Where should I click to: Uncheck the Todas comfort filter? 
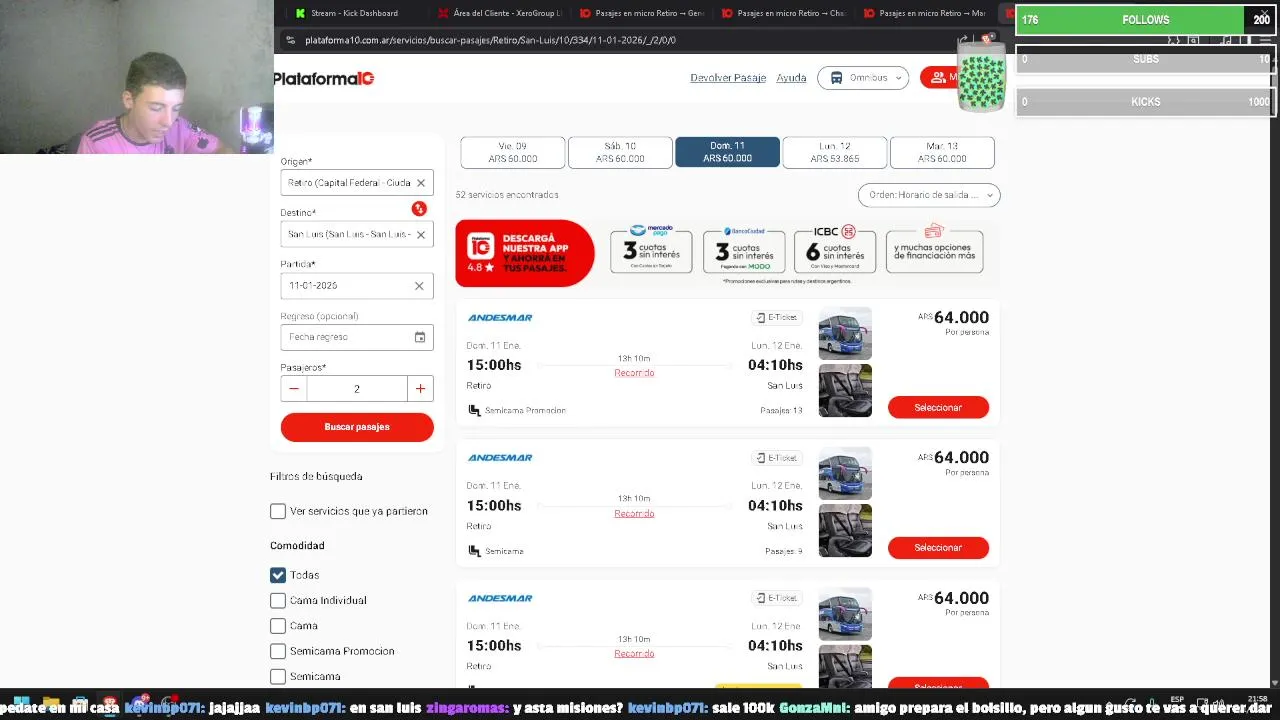(278, 575)
